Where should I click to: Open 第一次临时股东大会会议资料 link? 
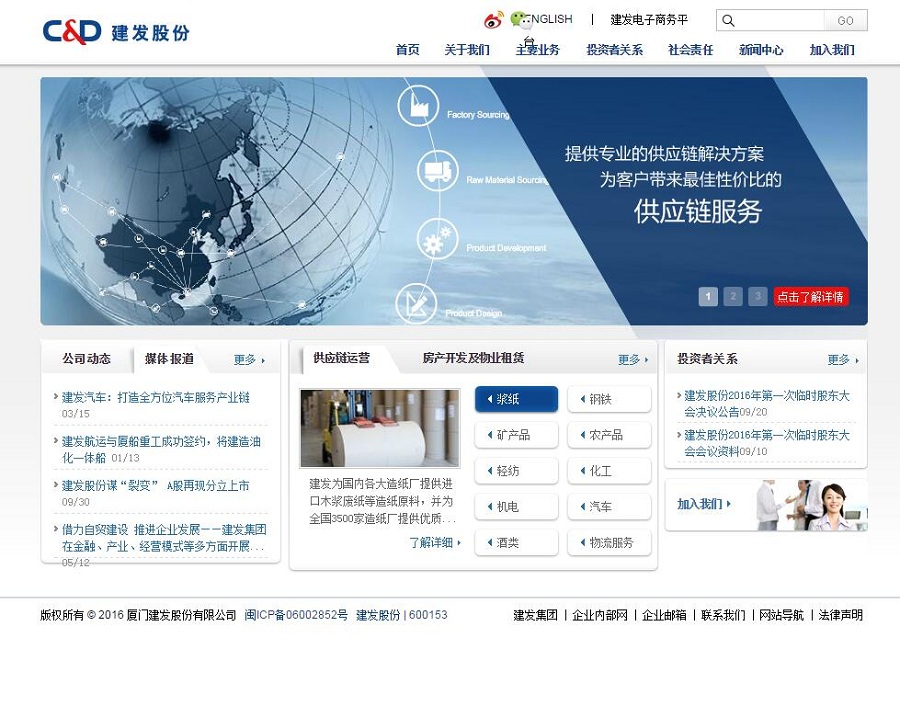[x=766, y=443]
